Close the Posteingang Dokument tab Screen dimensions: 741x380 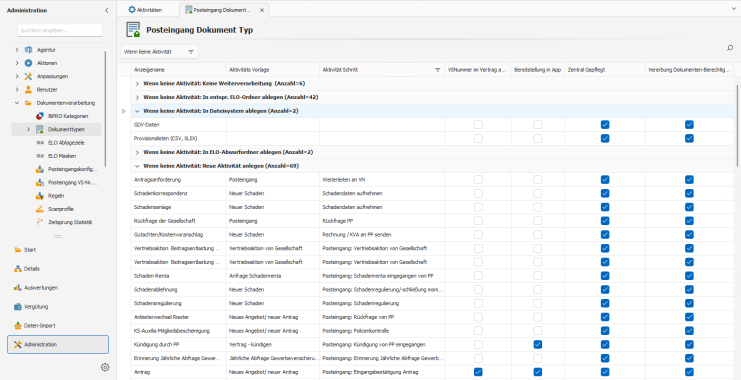[262, 9]
